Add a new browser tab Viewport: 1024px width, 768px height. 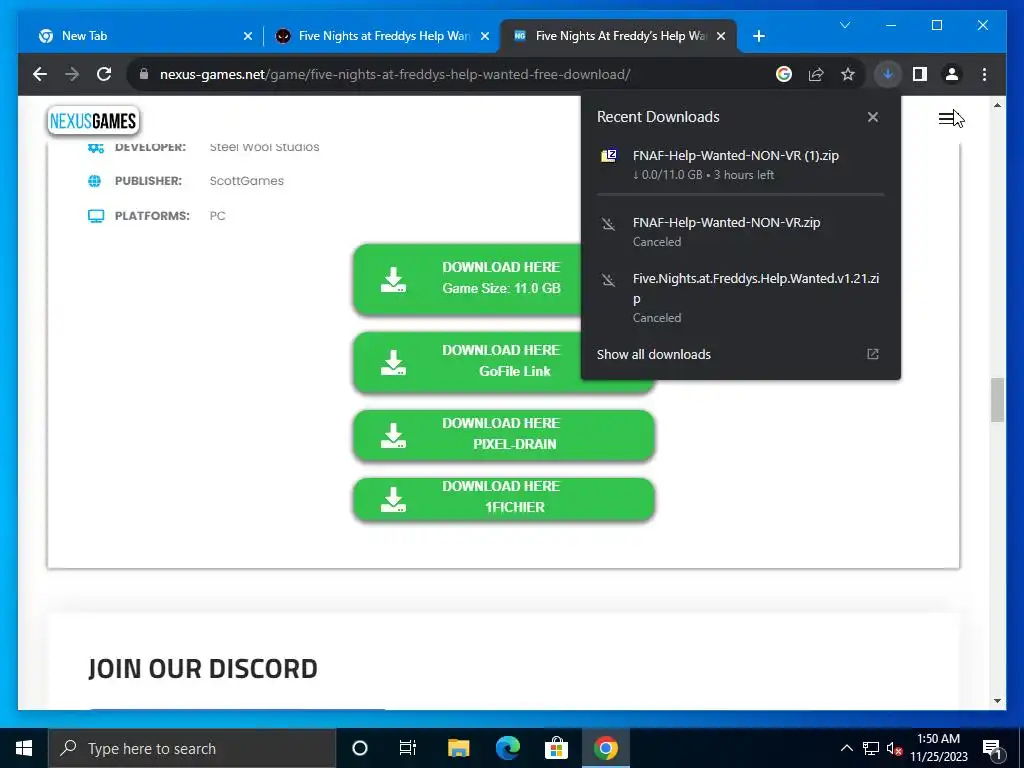click(x=758, y=36)
